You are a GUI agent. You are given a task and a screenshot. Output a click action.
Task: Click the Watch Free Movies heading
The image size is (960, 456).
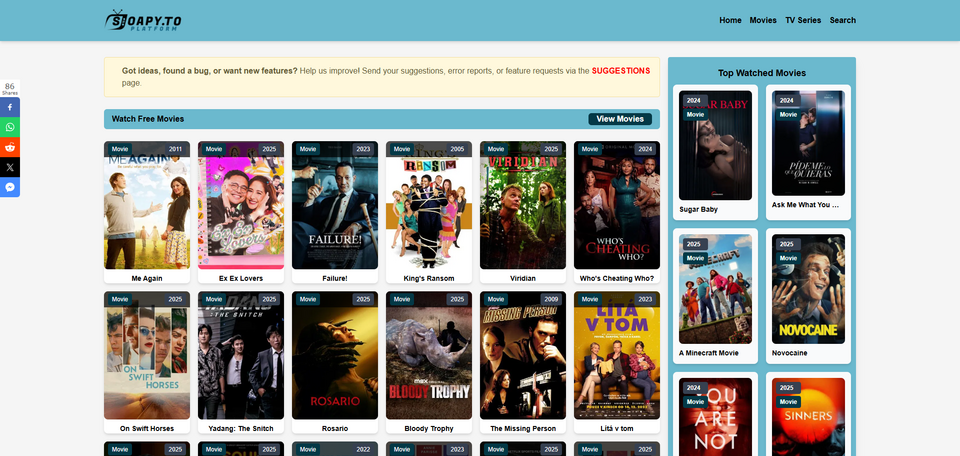tap(148, 119)
